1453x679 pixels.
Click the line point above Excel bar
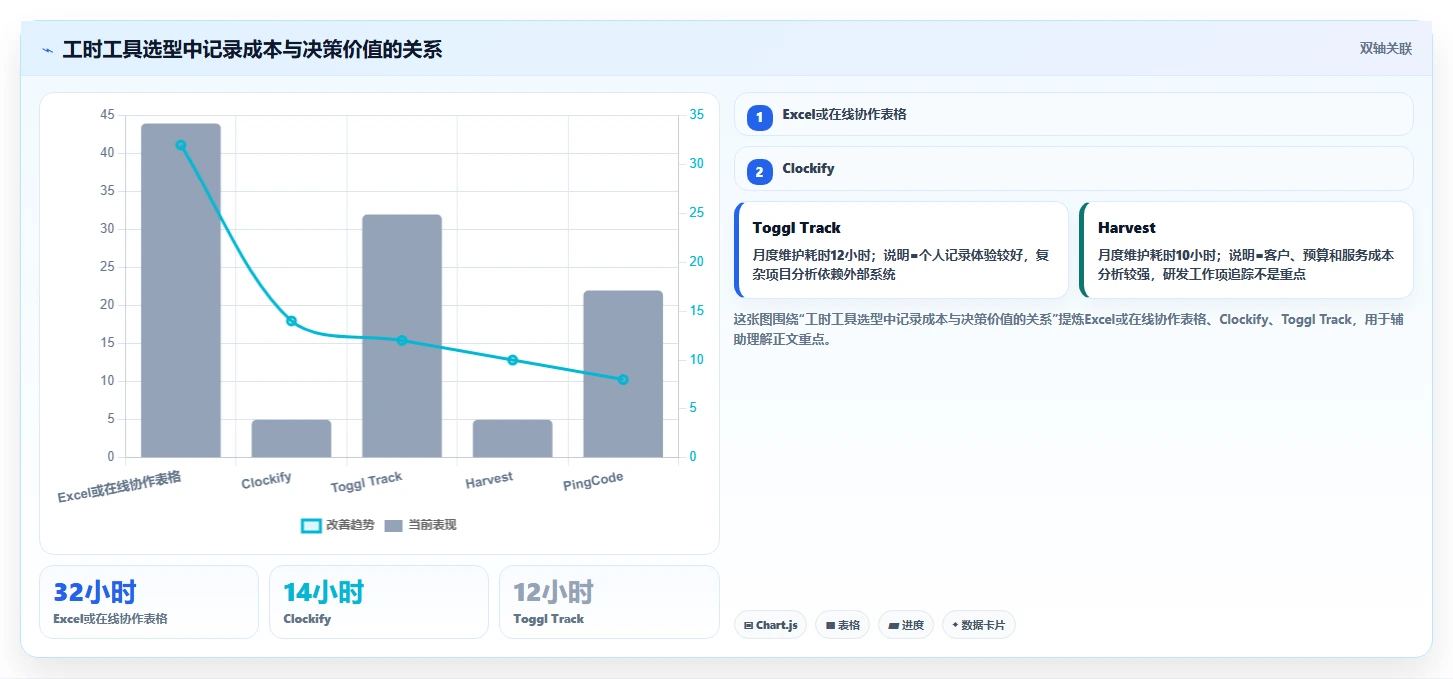point(181,145)
